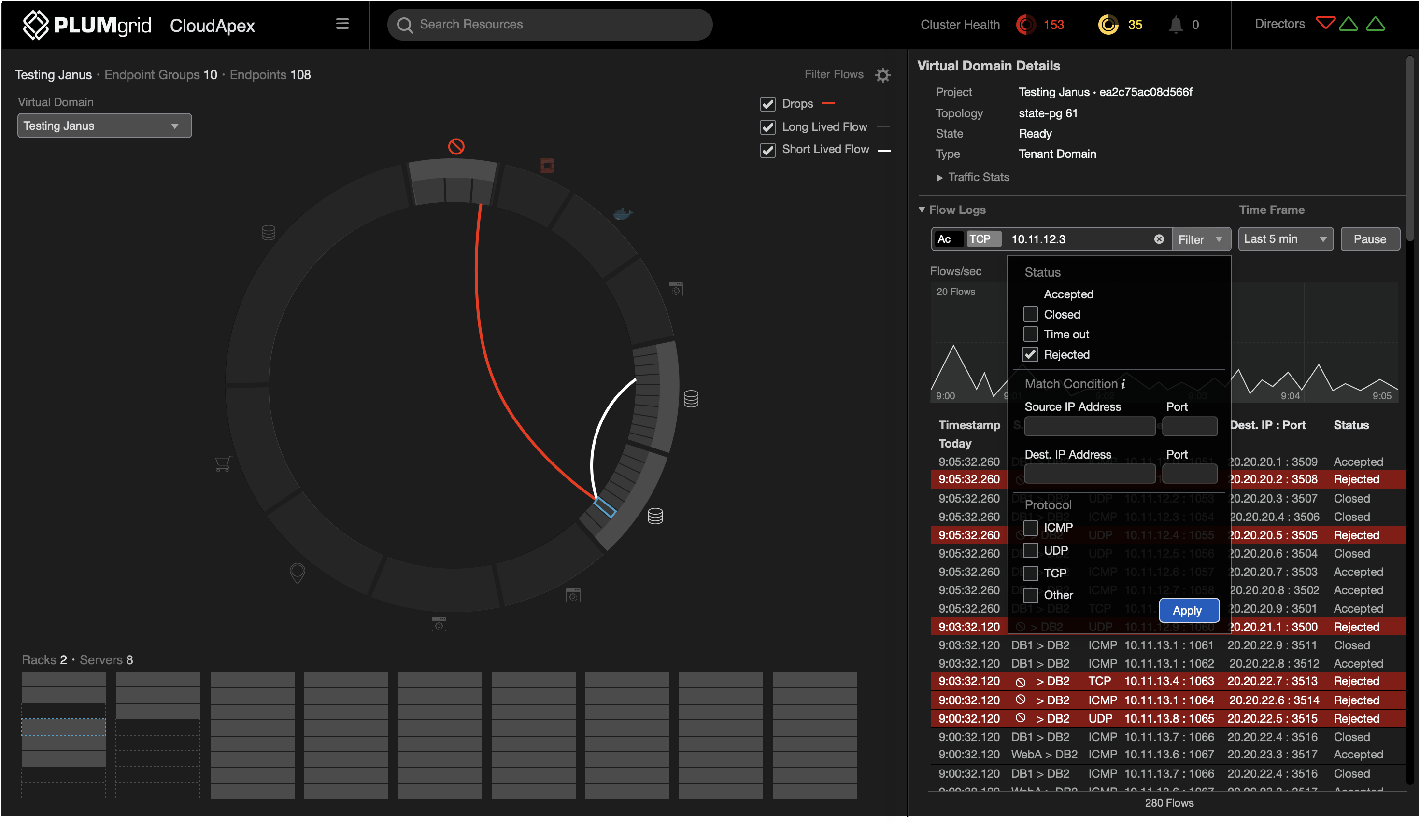The image size is (1420, 840).
Task: Click the location pin icon on ring
Action: click(x=297, y=573)
